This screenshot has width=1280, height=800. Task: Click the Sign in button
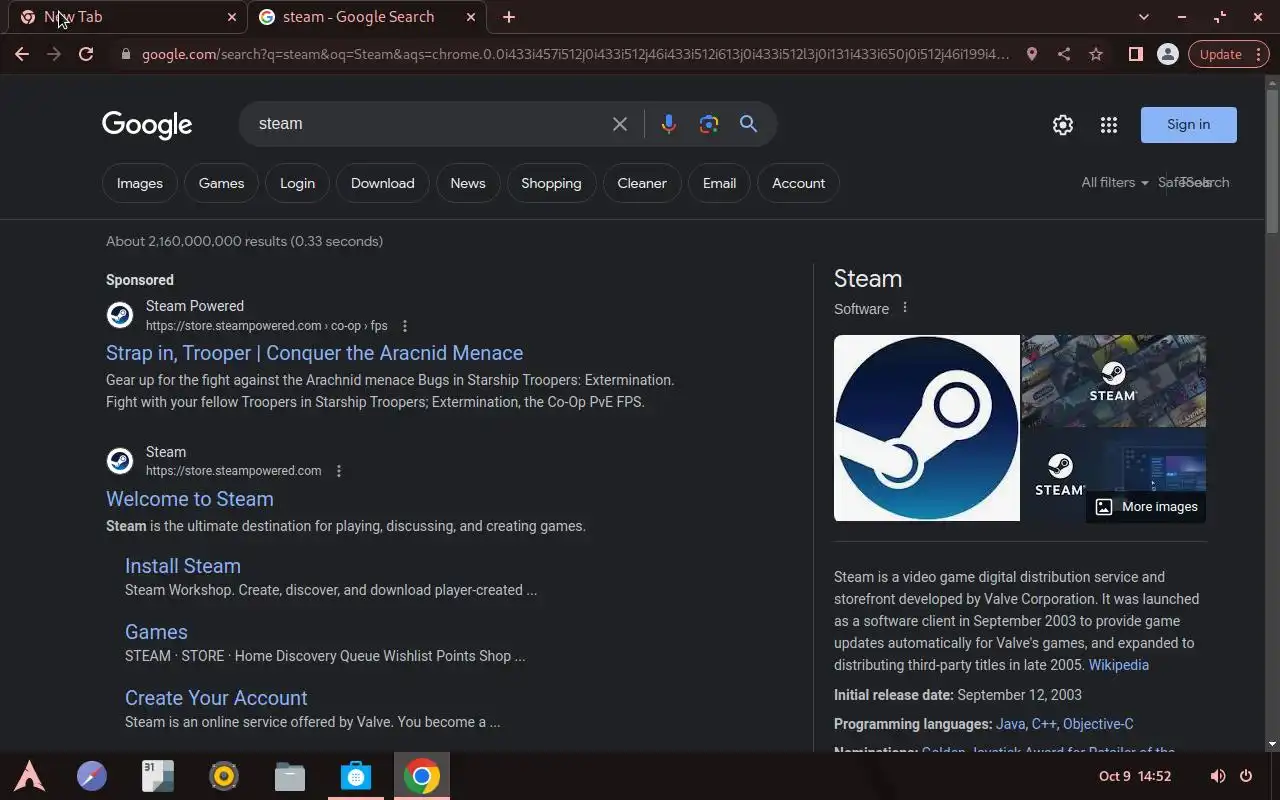coord(1189,125)
